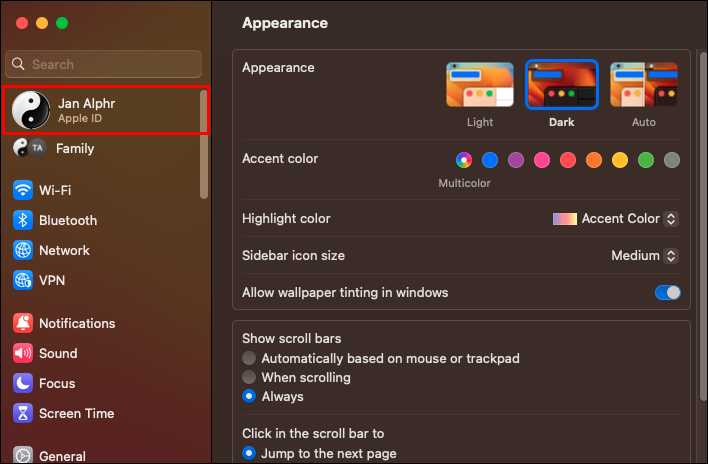The height and width of the screenshot is (464, 708).
Task: Open the Focus moon icon
Action: [x=23, y=383]
